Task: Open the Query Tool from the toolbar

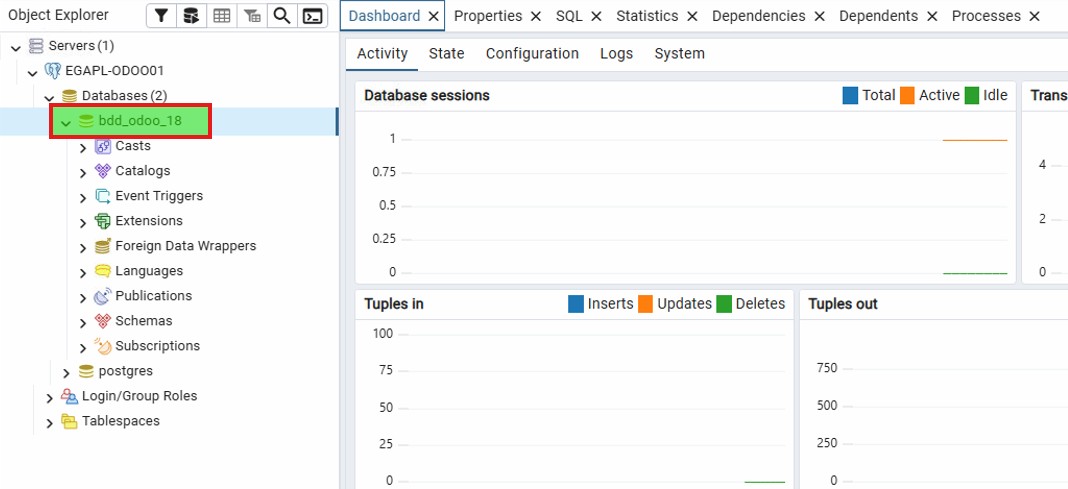Action: (190, 16)
